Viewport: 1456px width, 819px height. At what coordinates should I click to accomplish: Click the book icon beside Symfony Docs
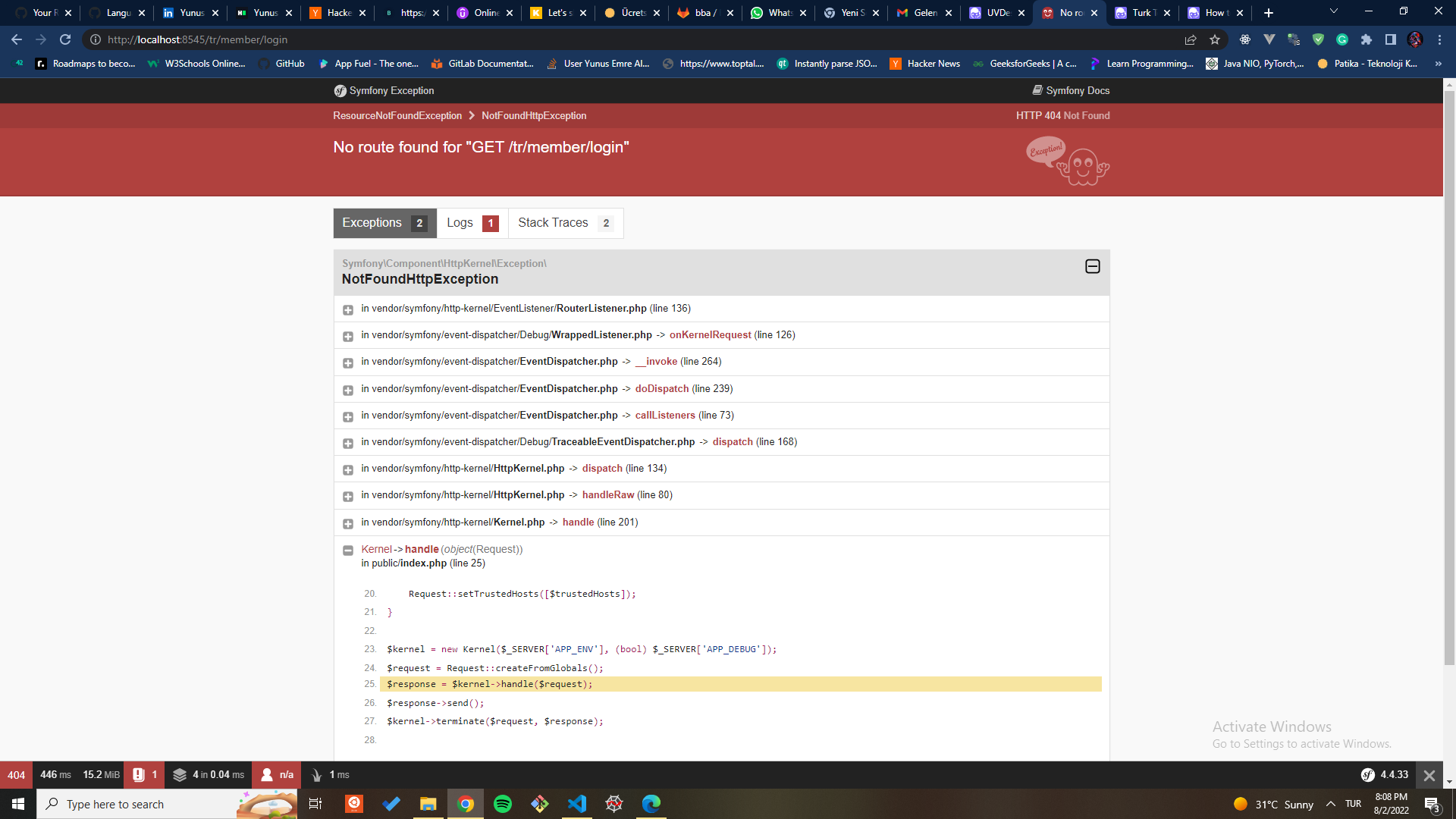click(1036, 90)
